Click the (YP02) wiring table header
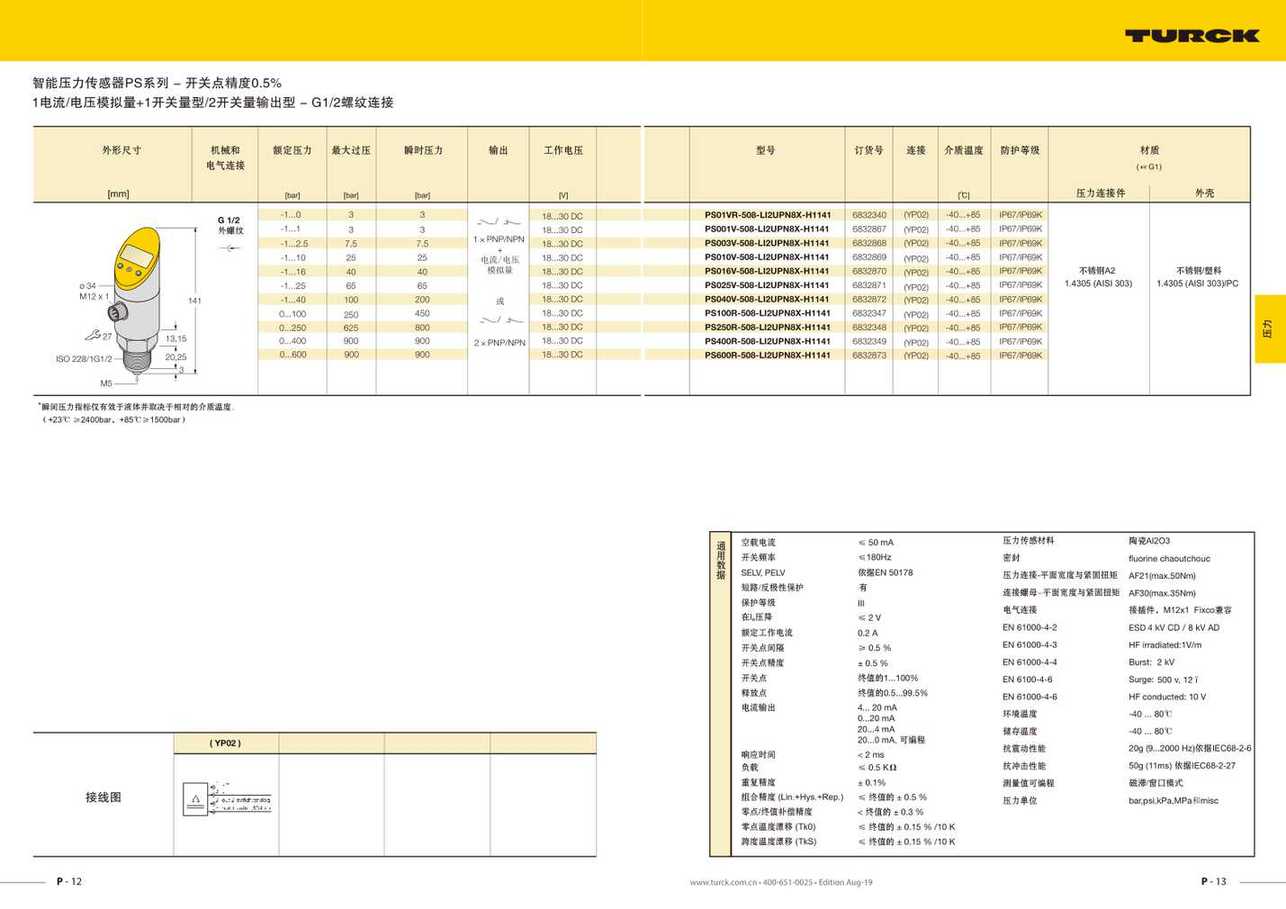The width and height of the screenshot is (1286, 909). pos(225,743)
